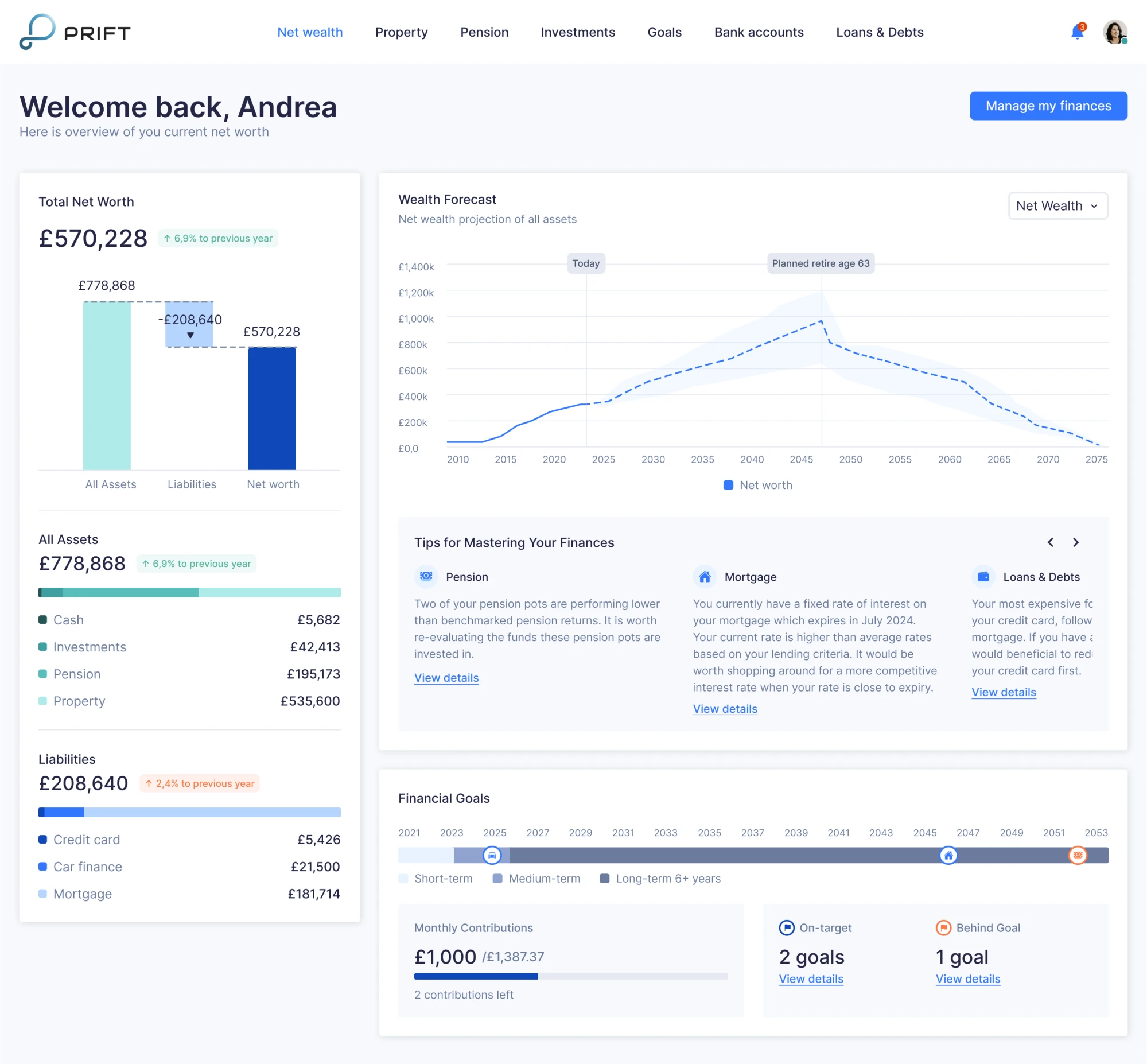Open the Bank accounts section

tap(759, 32)
